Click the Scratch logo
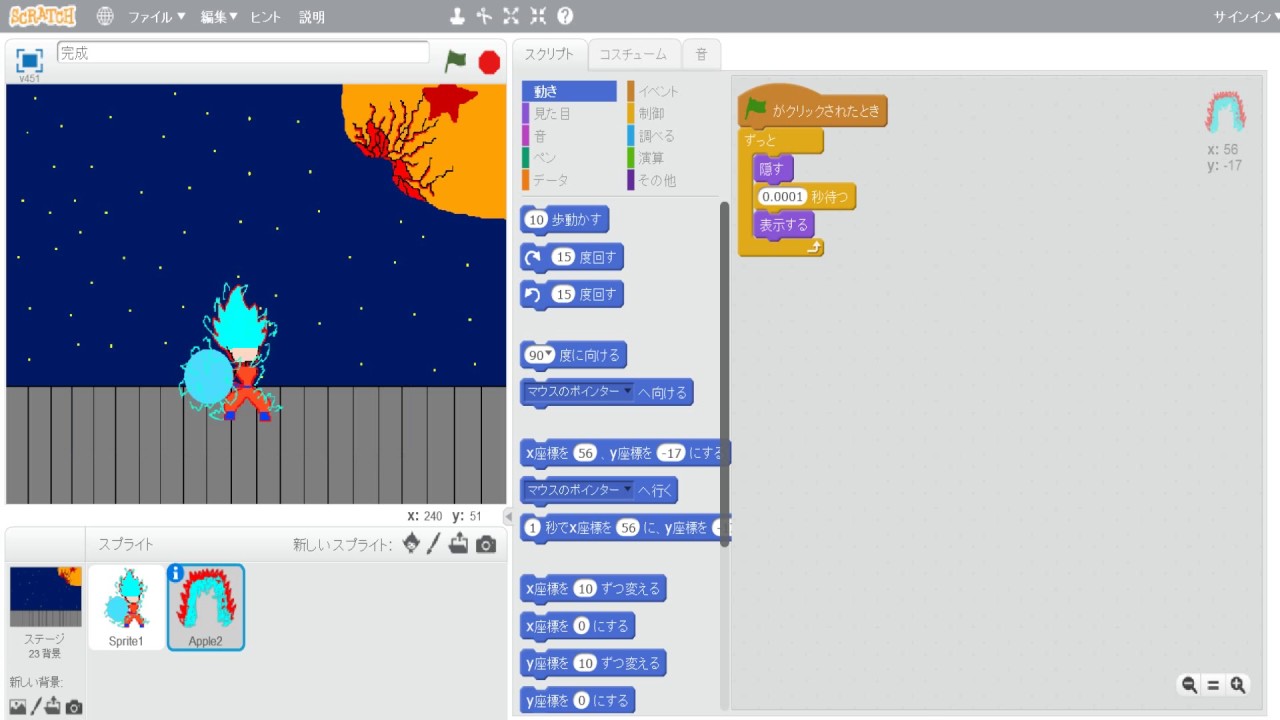The width and height of the screenshot is (1280, 720). coord(42,16)
